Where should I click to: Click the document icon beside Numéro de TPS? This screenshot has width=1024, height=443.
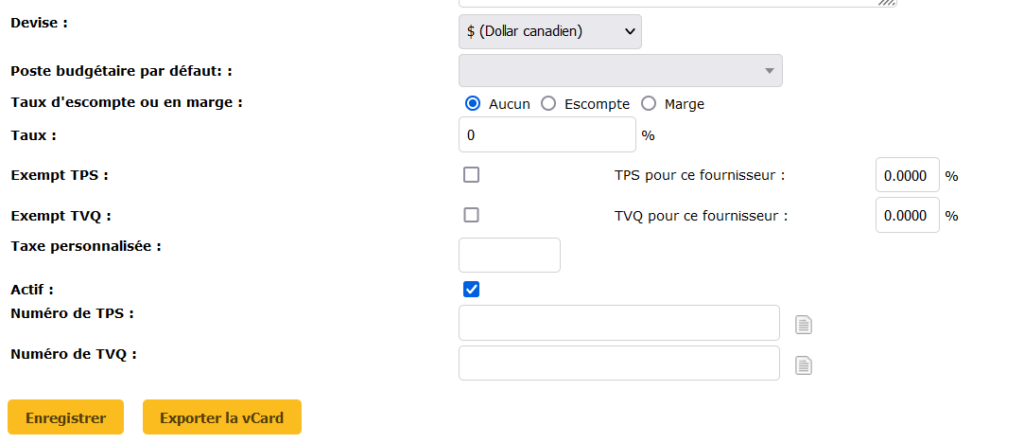[x=803, y=324]
